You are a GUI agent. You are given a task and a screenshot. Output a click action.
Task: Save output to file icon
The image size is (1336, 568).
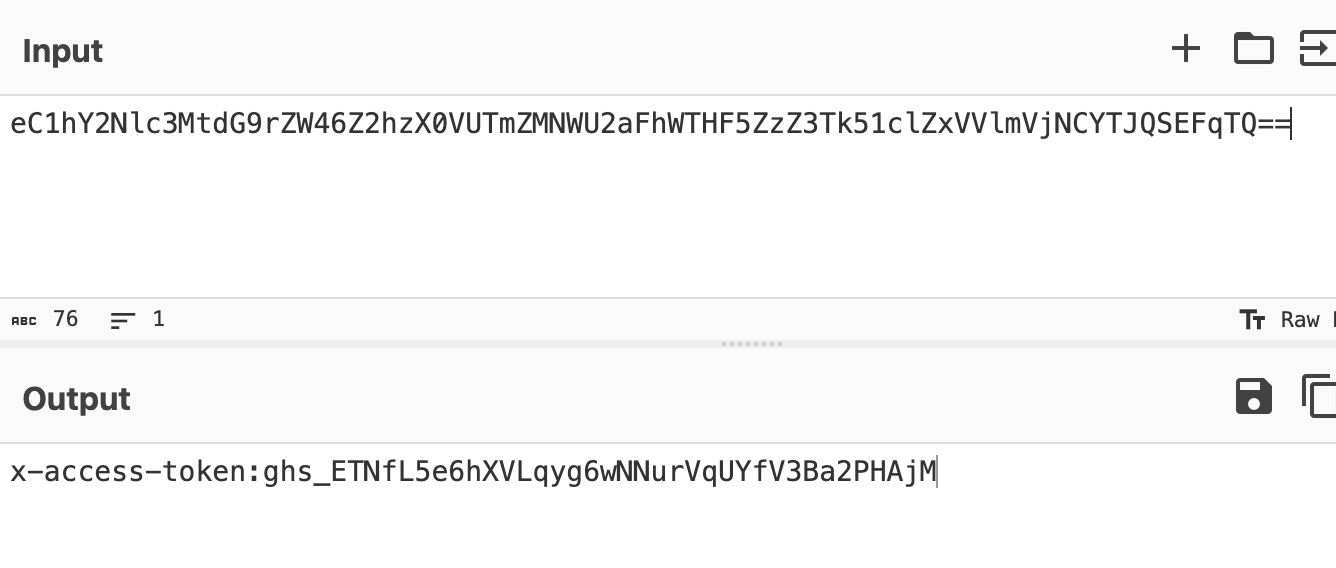coord(1253,396)
